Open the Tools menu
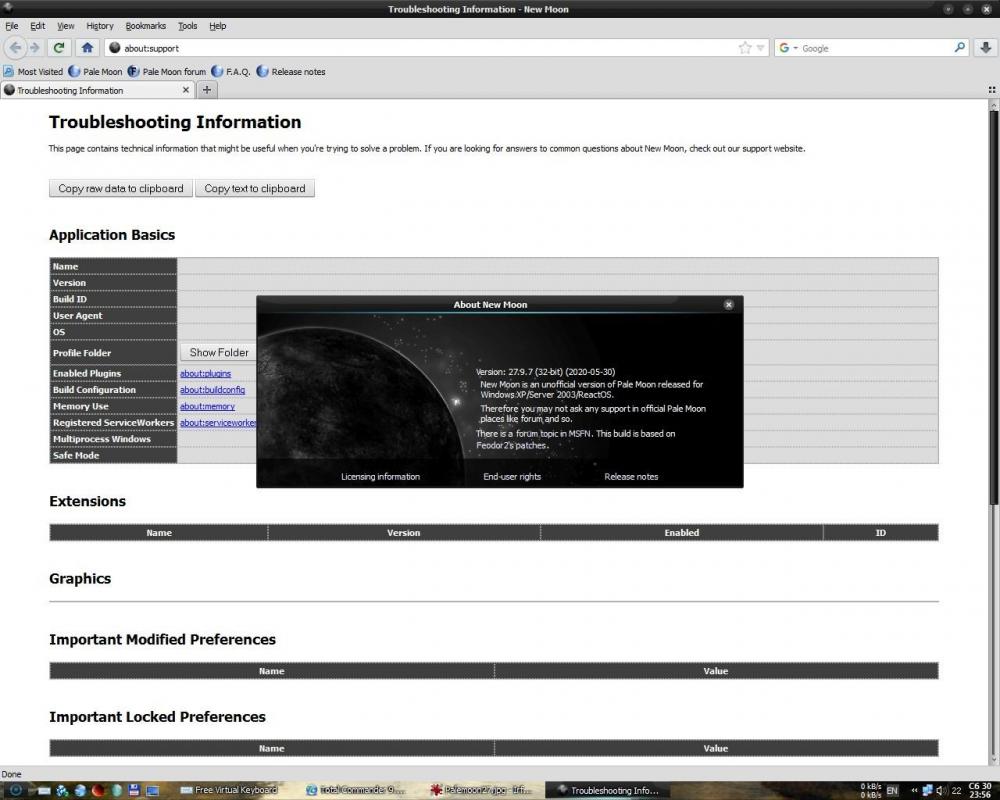This screenshot has height=800, width=1000. click(x=188, y=26)
